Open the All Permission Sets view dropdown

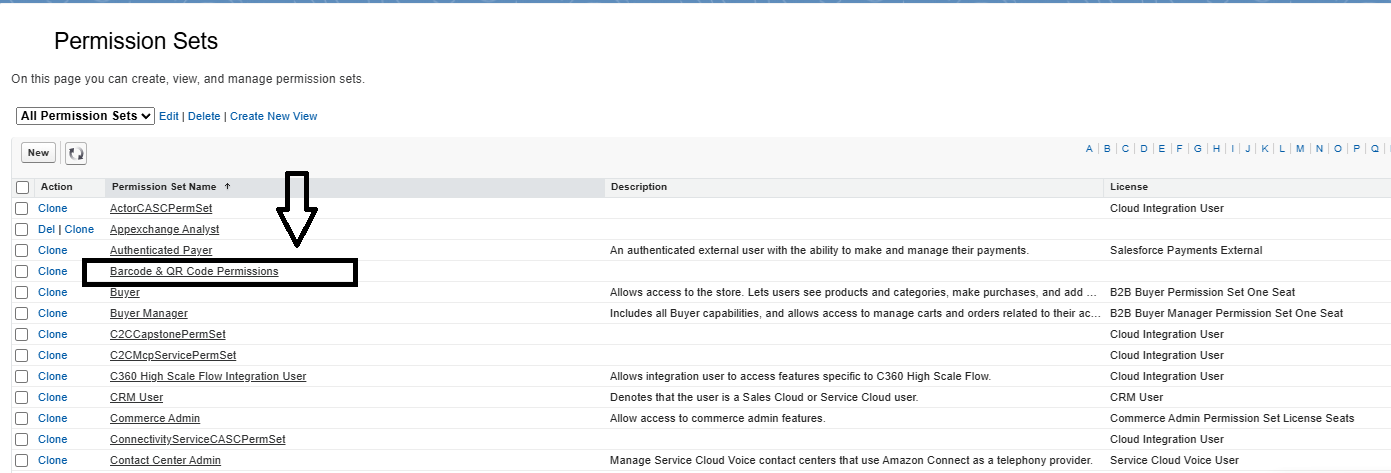(86, 116)
